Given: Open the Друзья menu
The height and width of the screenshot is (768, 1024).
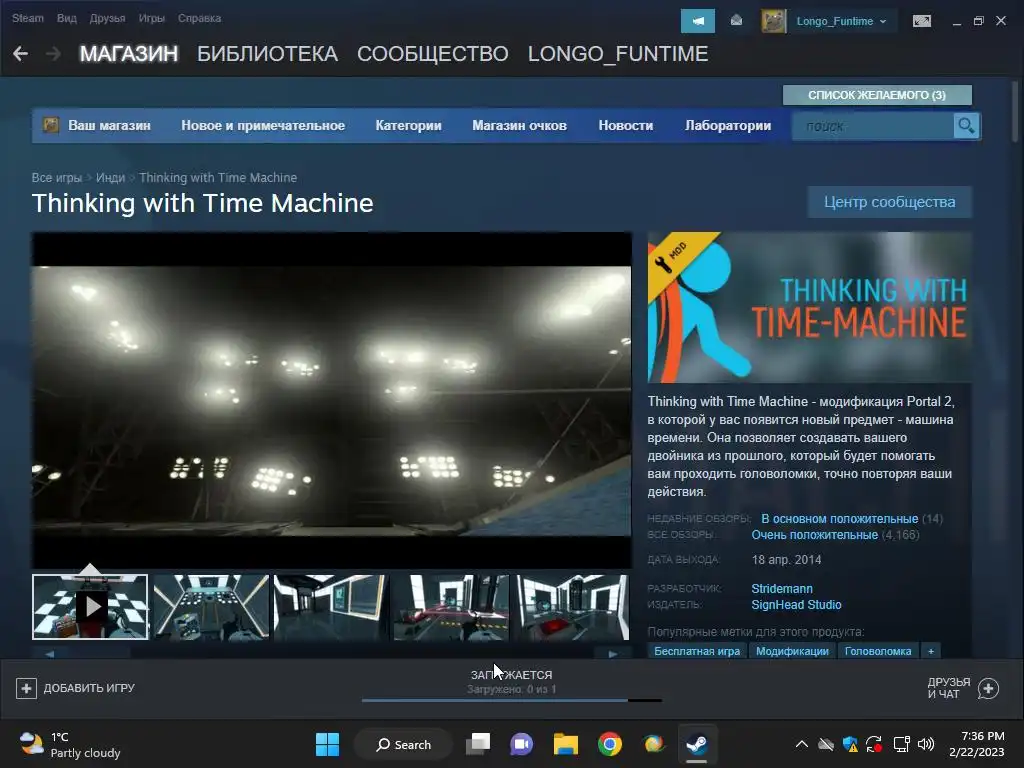Looking at the screenshot, I should 107,18.
